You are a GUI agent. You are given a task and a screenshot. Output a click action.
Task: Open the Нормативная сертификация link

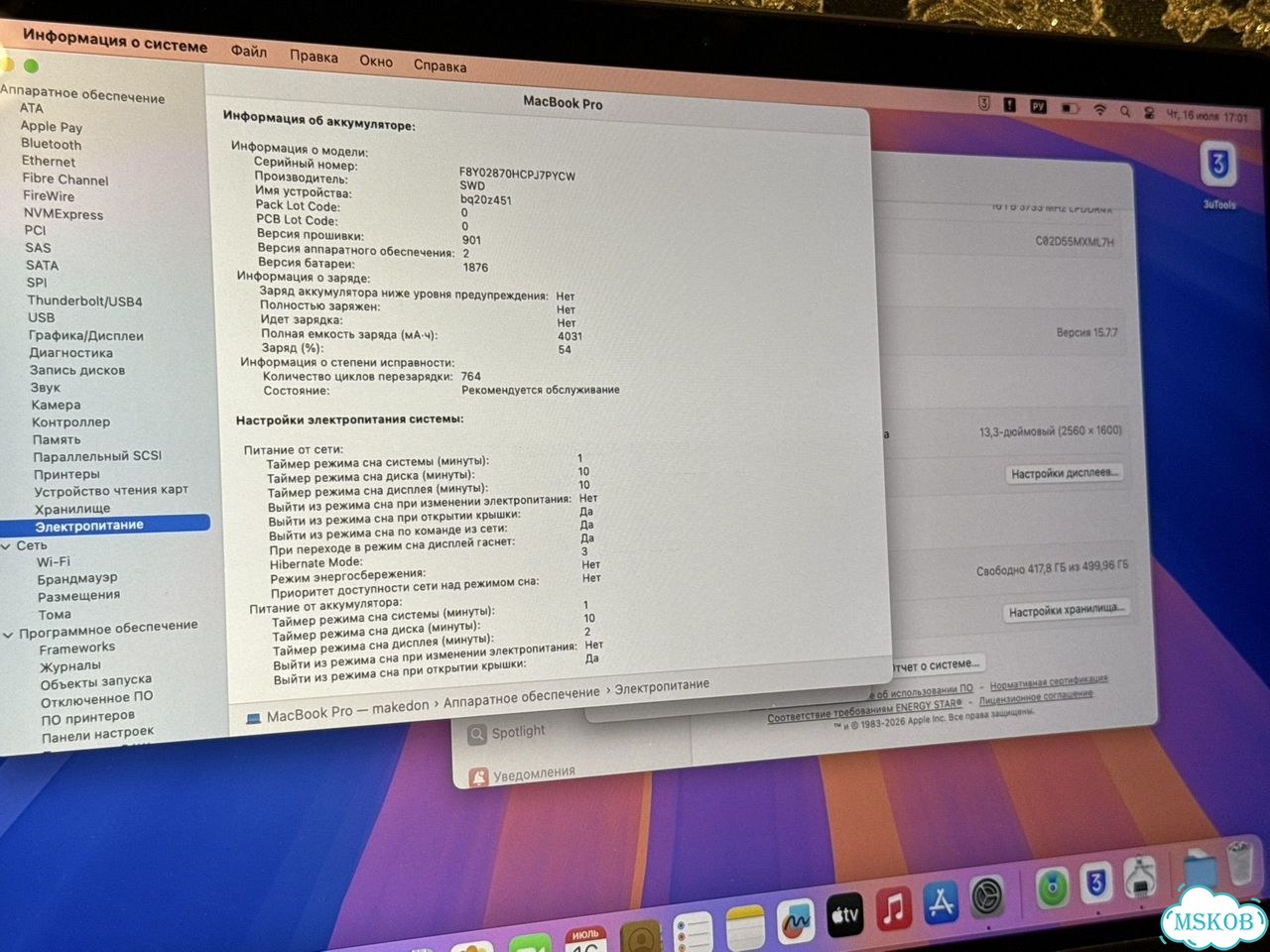[x=1049, y=682]
